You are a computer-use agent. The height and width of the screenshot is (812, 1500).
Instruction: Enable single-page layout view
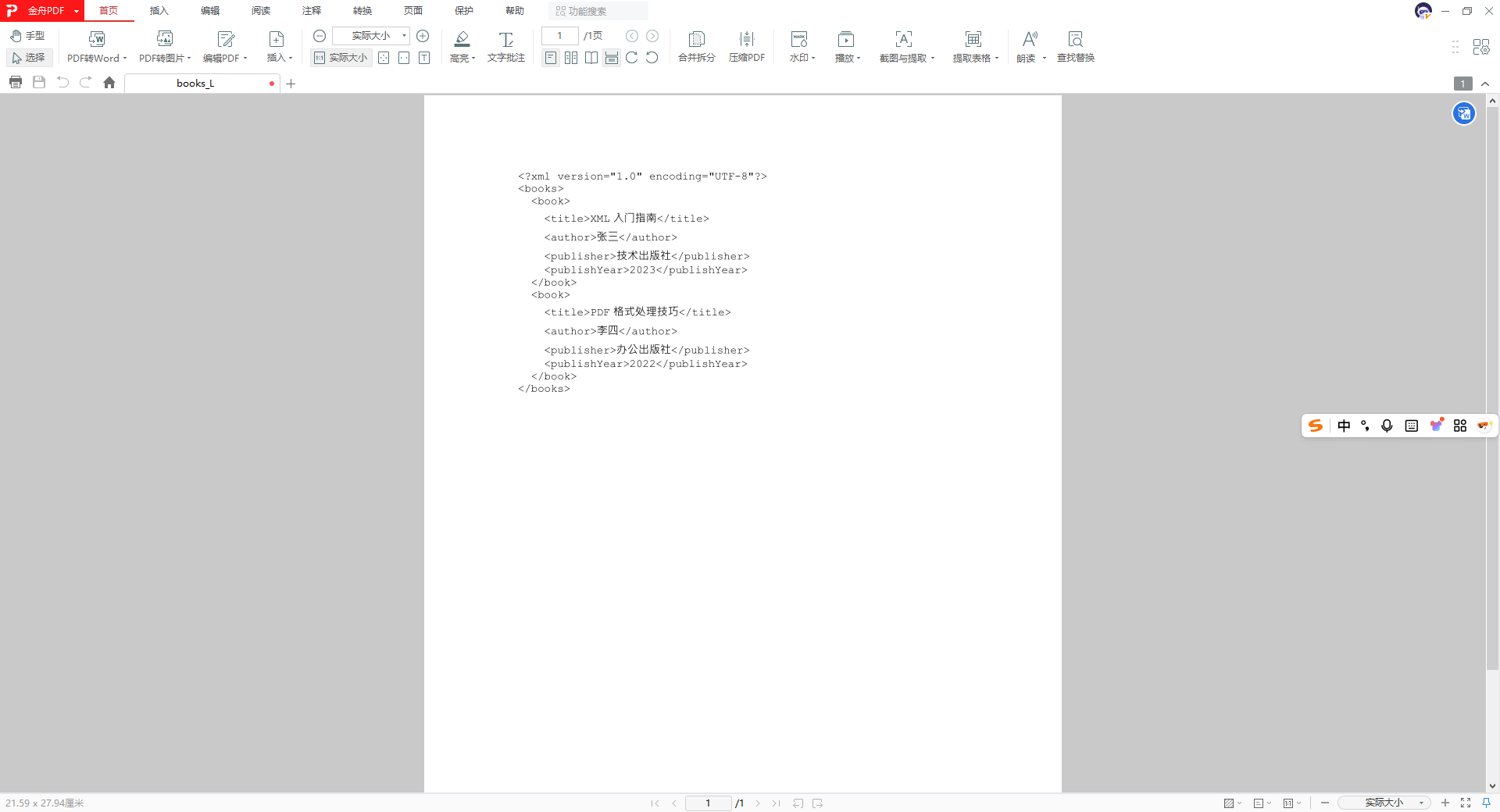coord(551,58)
